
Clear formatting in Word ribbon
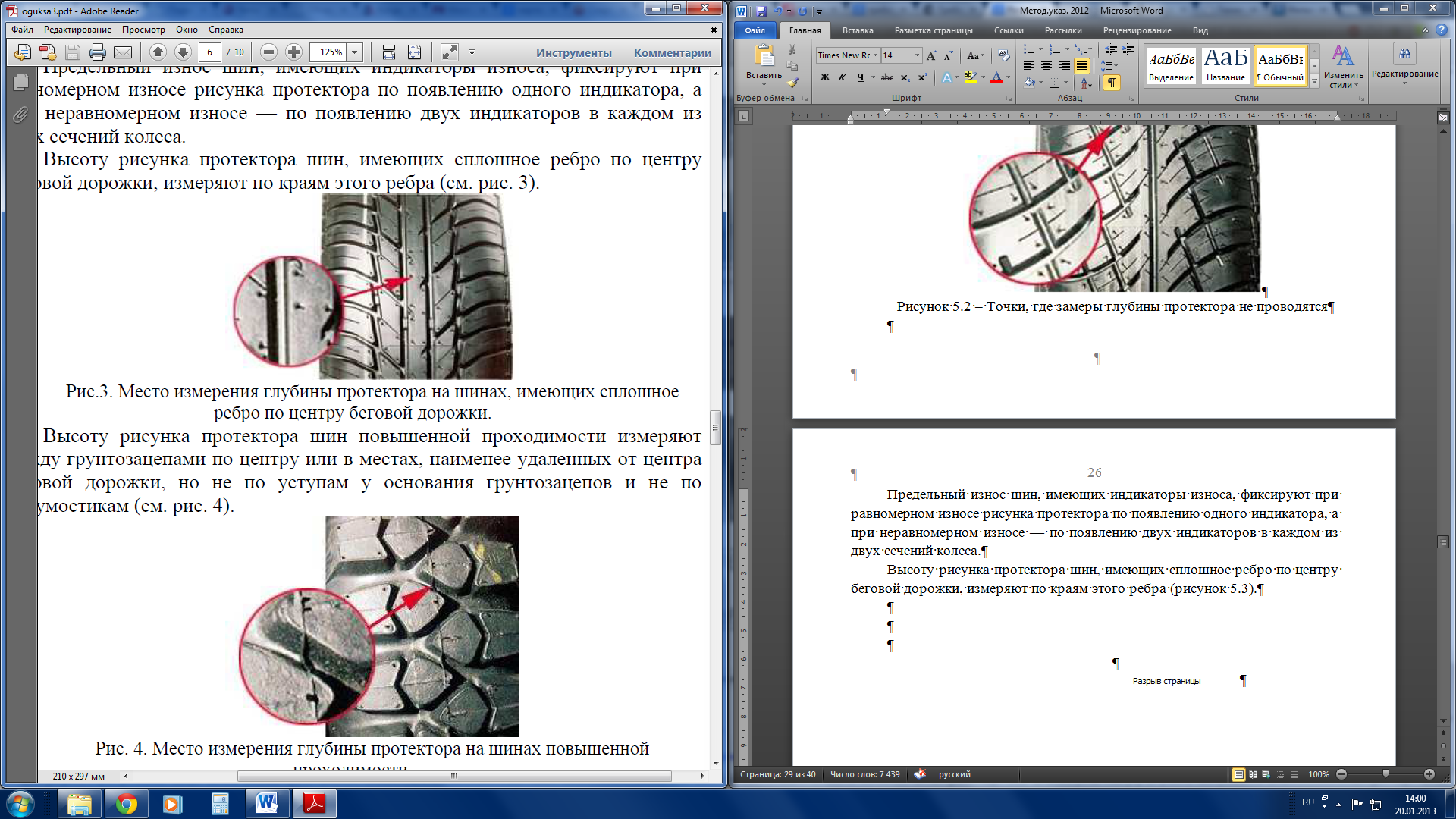1004,55
